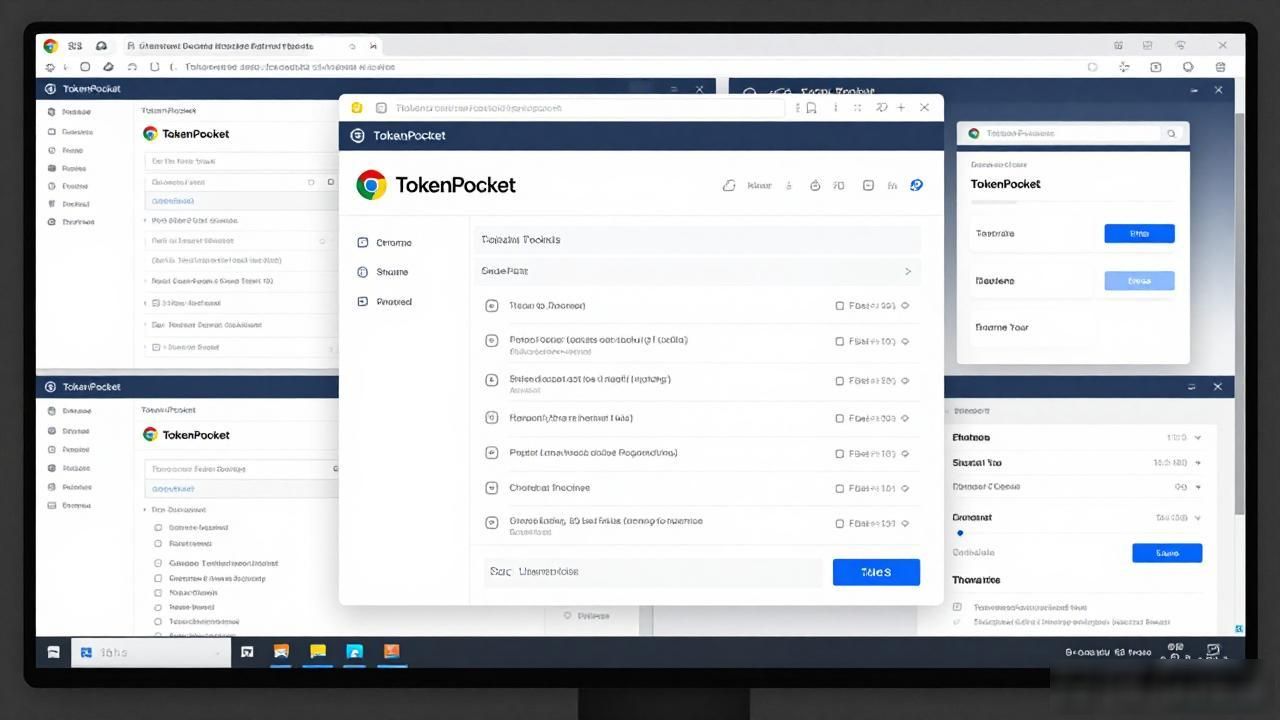Open the Task View icon on the taskbar
1280x720 pixels.
click(247, 652)
